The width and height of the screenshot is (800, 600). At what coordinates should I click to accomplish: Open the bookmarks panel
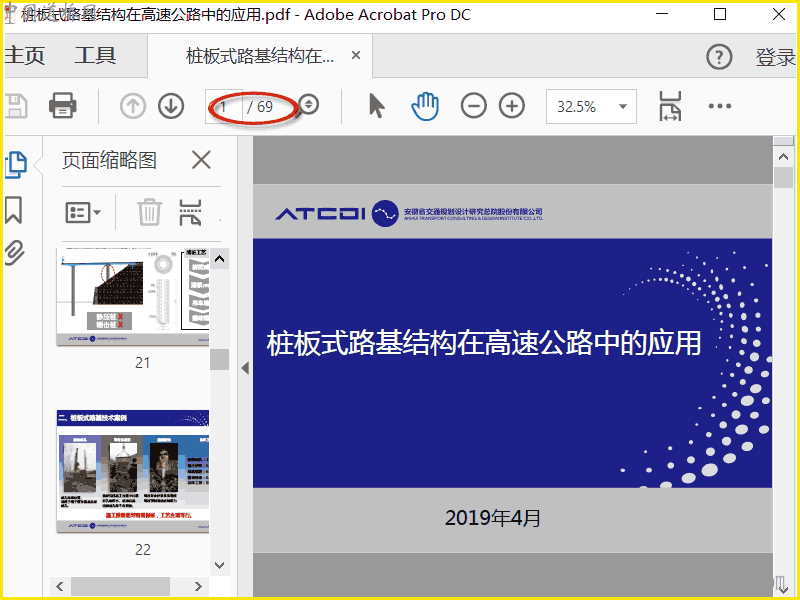click(14, 210)
